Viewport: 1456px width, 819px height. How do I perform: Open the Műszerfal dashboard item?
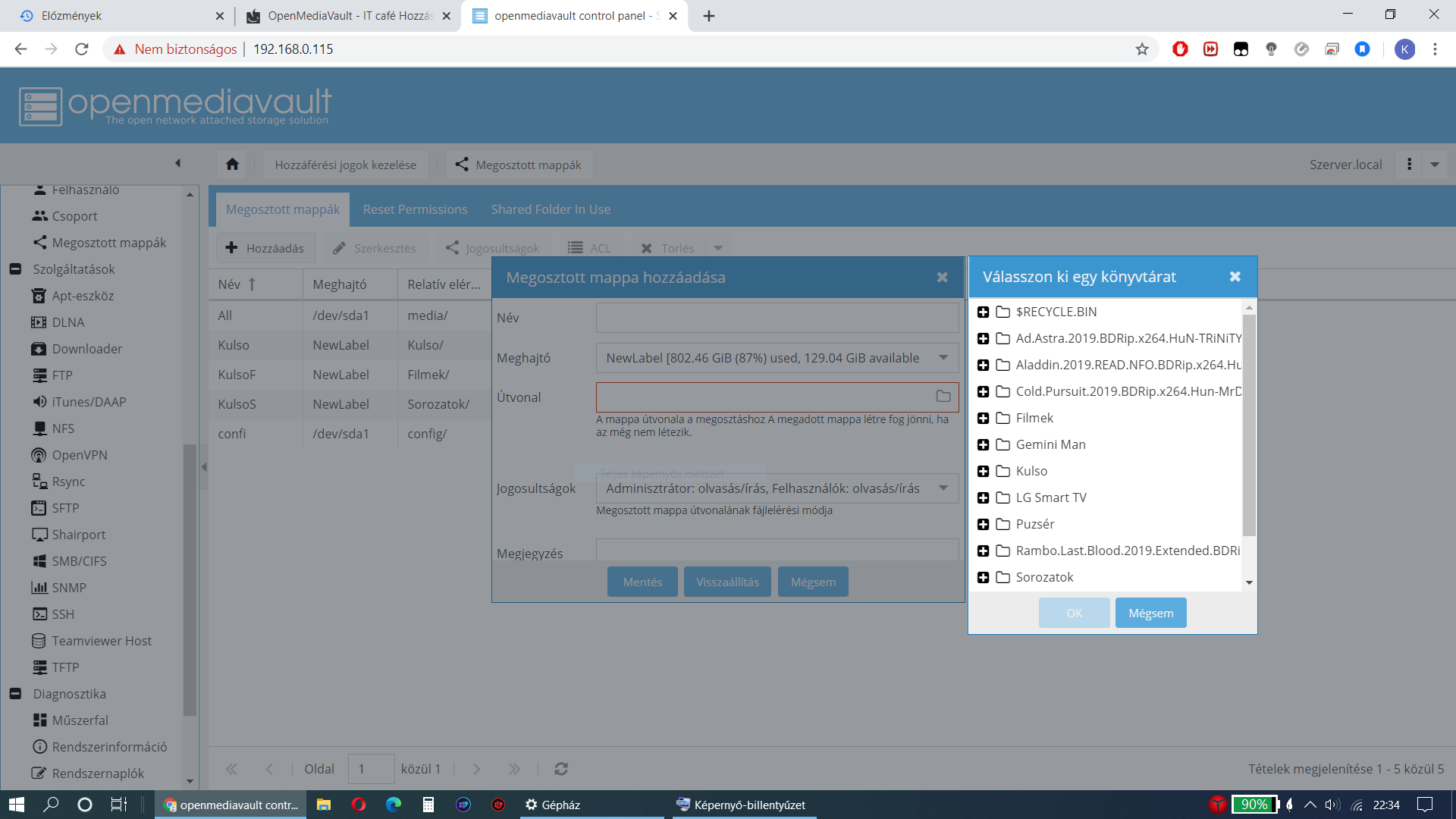click(80, 720)
